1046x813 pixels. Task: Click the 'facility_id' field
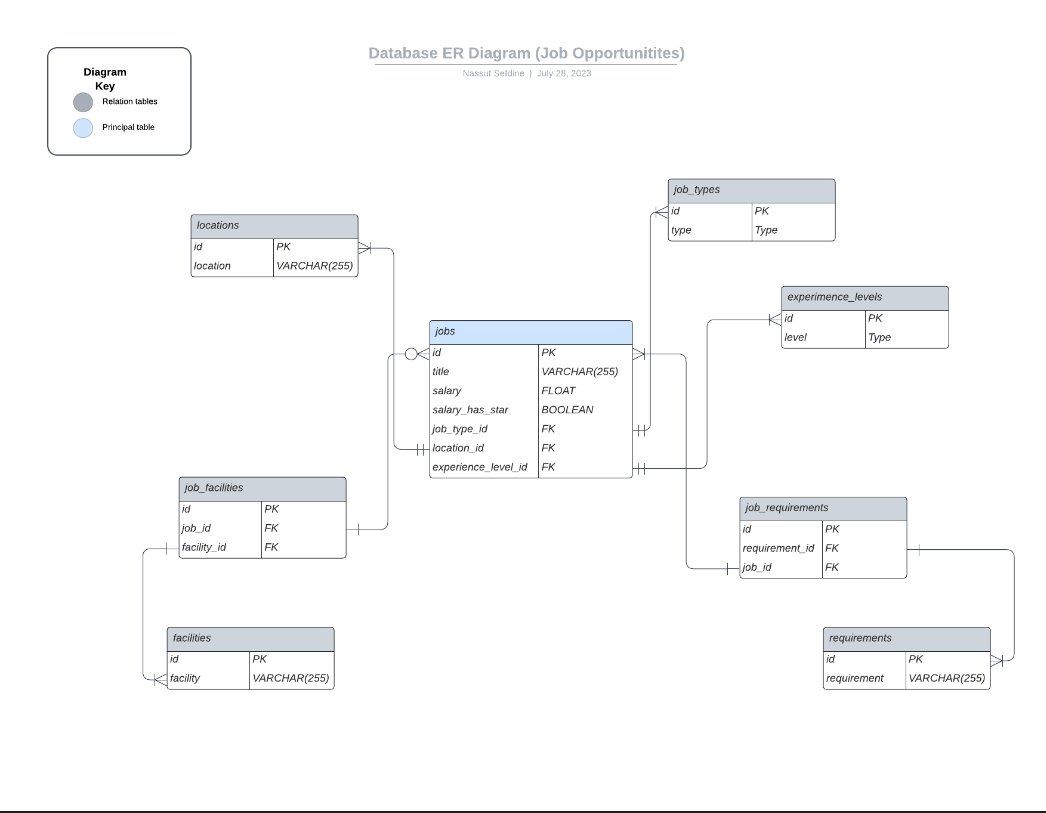[203, 548]
